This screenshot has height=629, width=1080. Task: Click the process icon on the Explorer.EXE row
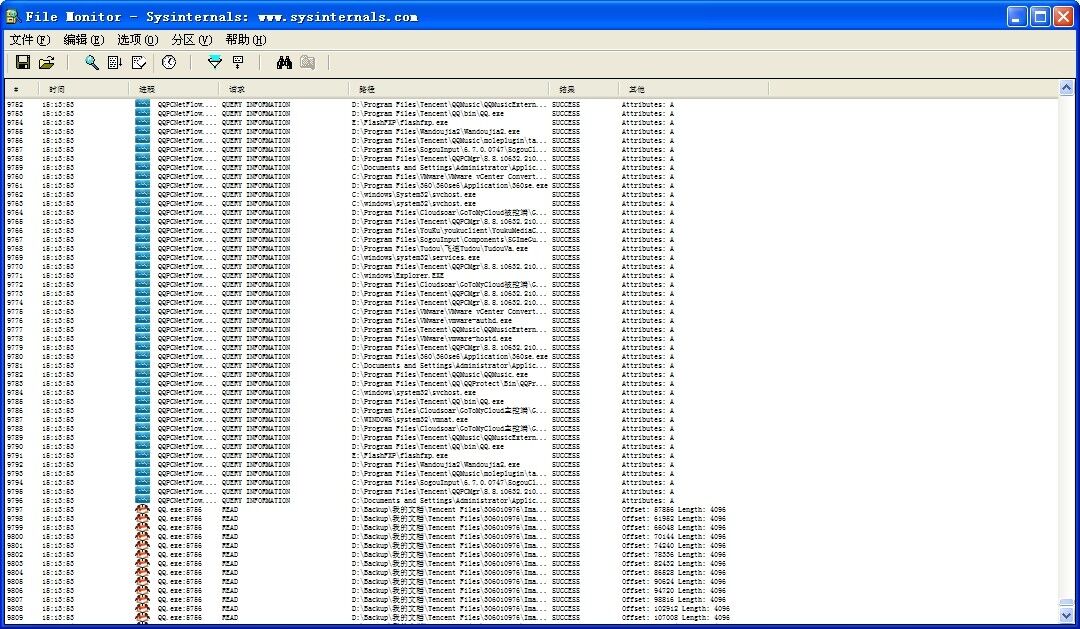143,276
